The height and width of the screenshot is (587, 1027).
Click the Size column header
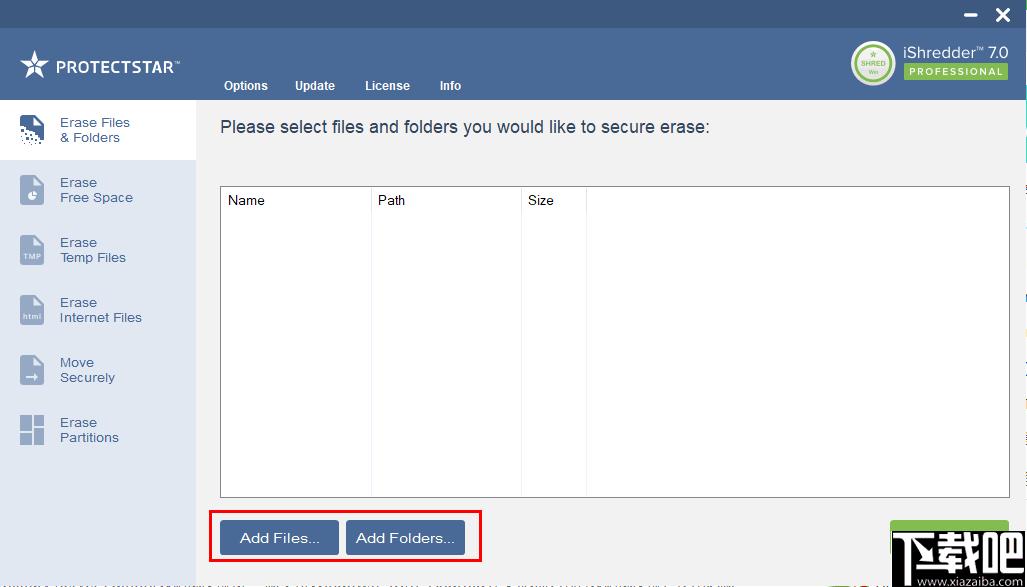pos(541,200)
